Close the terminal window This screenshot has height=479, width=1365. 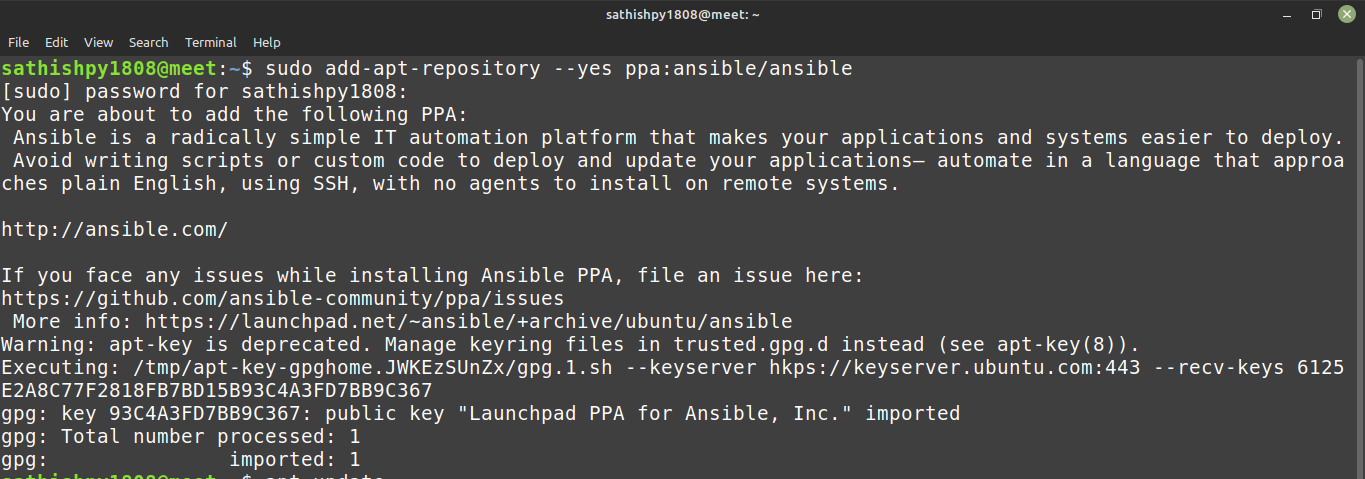(1346, 14)
